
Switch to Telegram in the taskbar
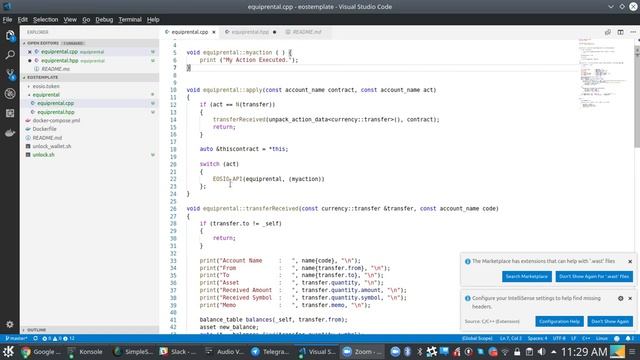tap(270, 351)
